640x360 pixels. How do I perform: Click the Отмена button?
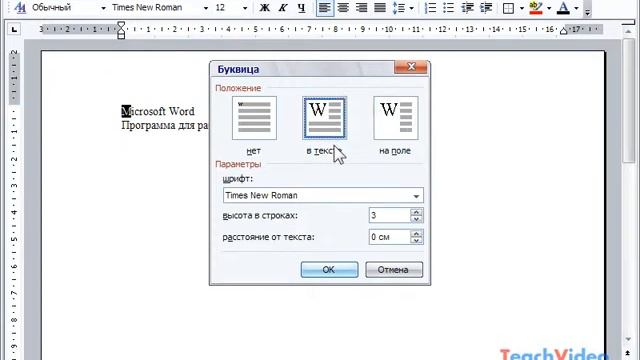(394, 270)
